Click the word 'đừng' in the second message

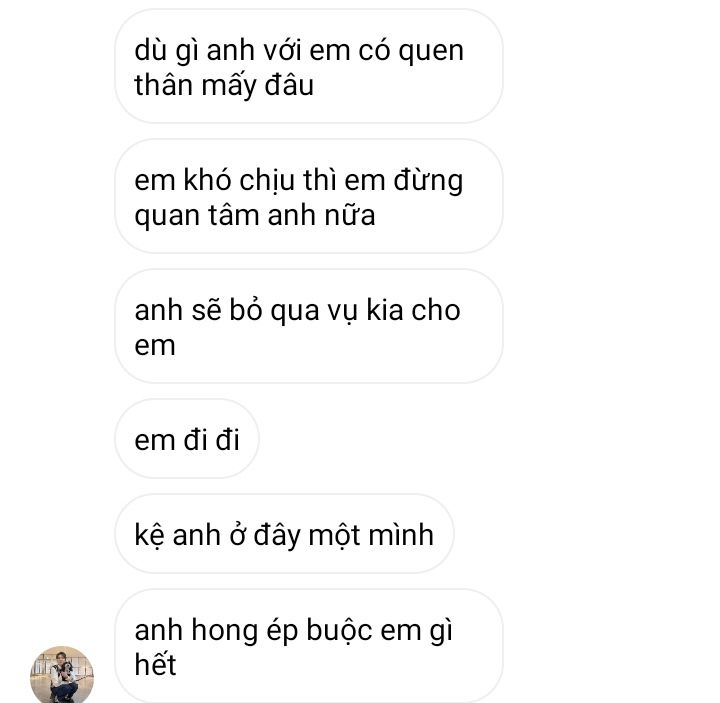[428, 181]
